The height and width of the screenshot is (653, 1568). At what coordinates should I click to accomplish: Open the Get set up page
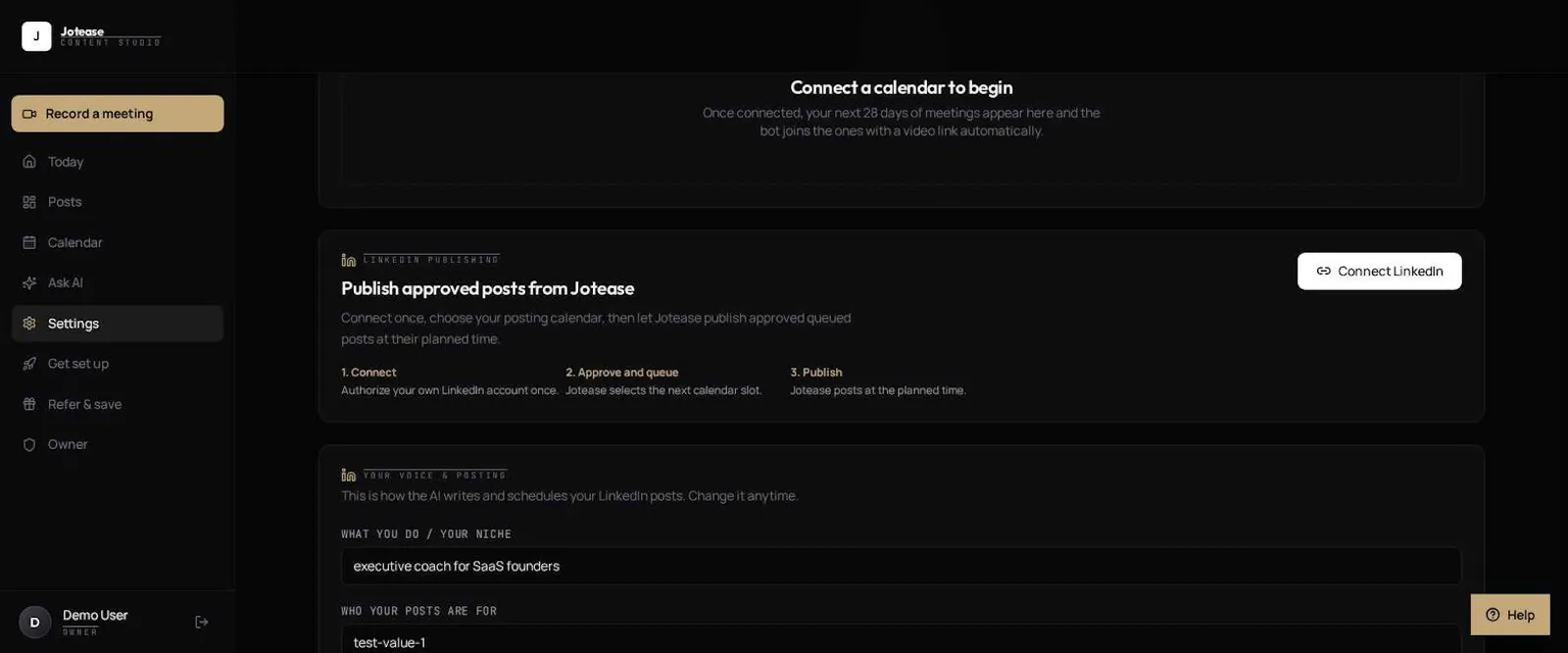click(x=118, y=364)
